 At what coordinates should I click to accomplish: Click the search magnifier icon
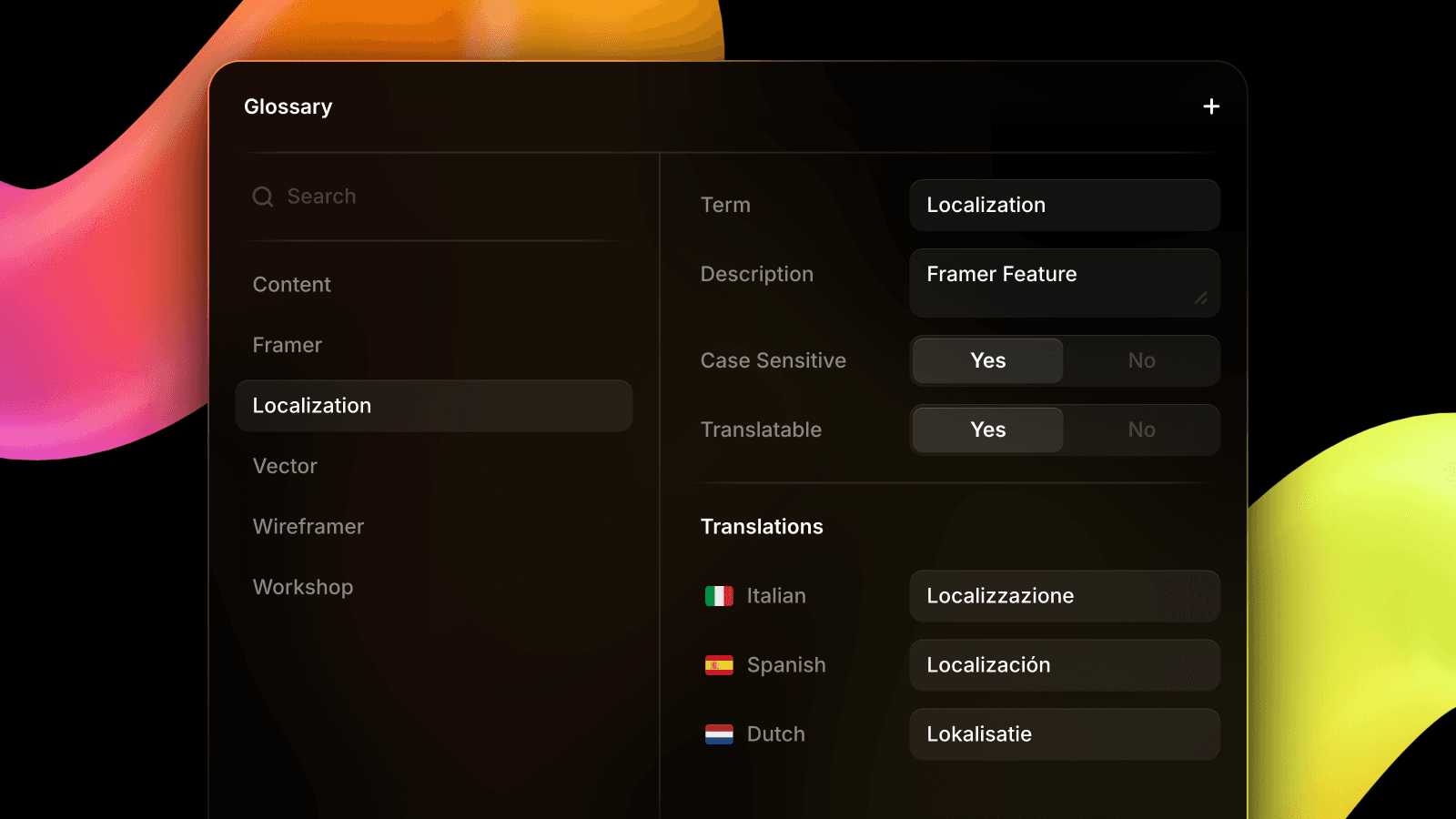(x=263, y=197)
